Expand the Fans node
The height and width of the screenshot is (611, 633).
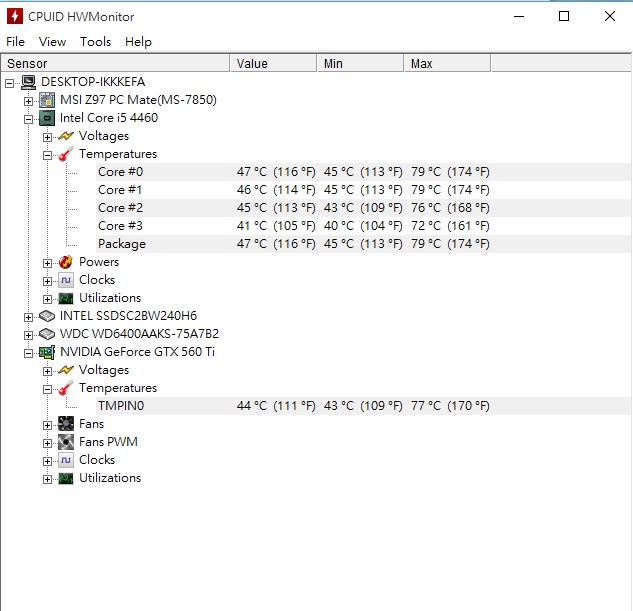tap(47, 425)
